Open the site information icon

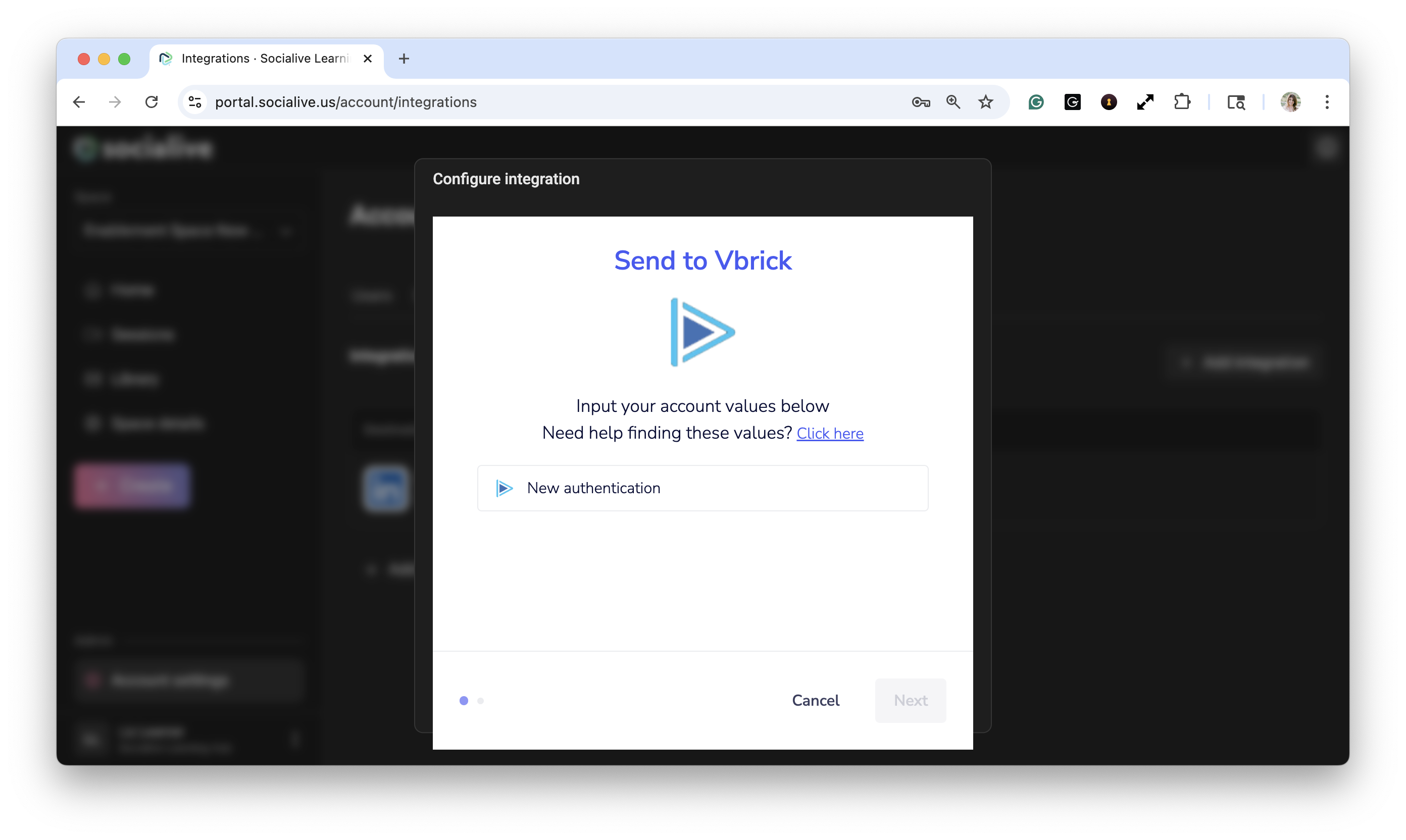[x=195, y=102]
